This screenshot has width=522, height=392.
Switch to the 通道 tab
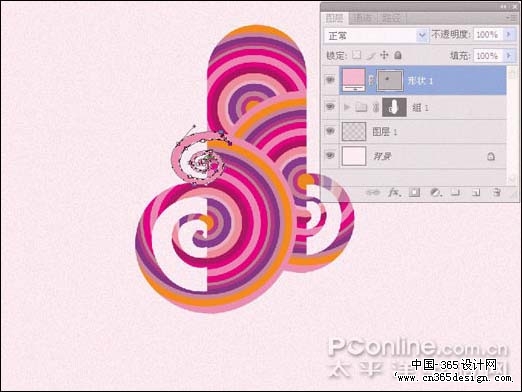(362, 18)
